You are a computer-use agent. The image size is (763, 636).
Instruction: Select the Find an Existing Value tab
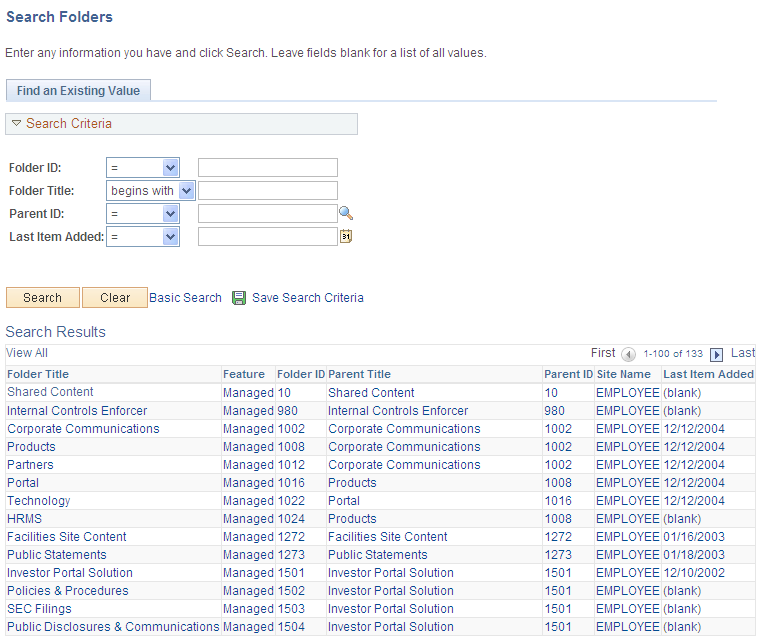pos(78,91)
